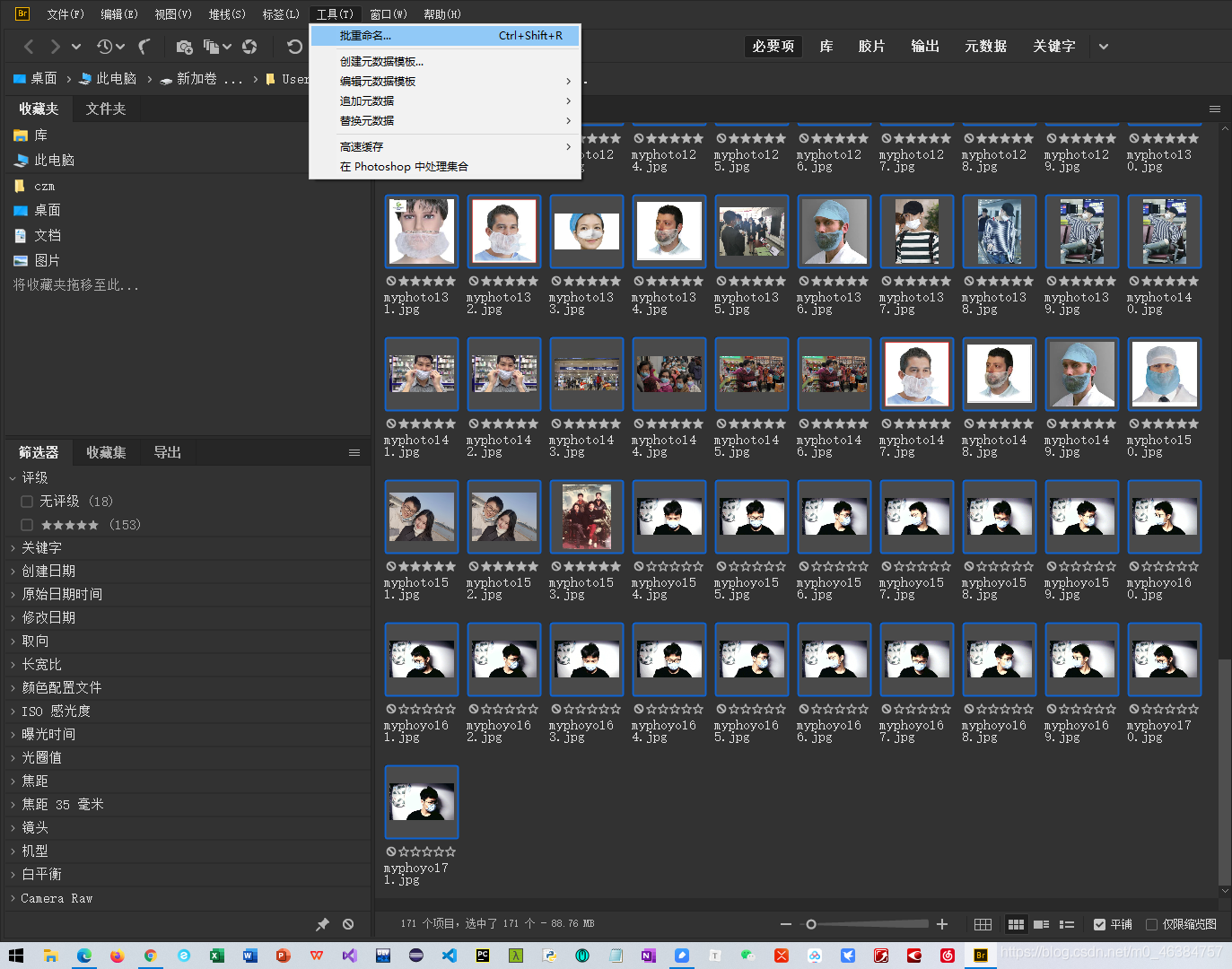Switch to details view icon

coord(1042,924)
